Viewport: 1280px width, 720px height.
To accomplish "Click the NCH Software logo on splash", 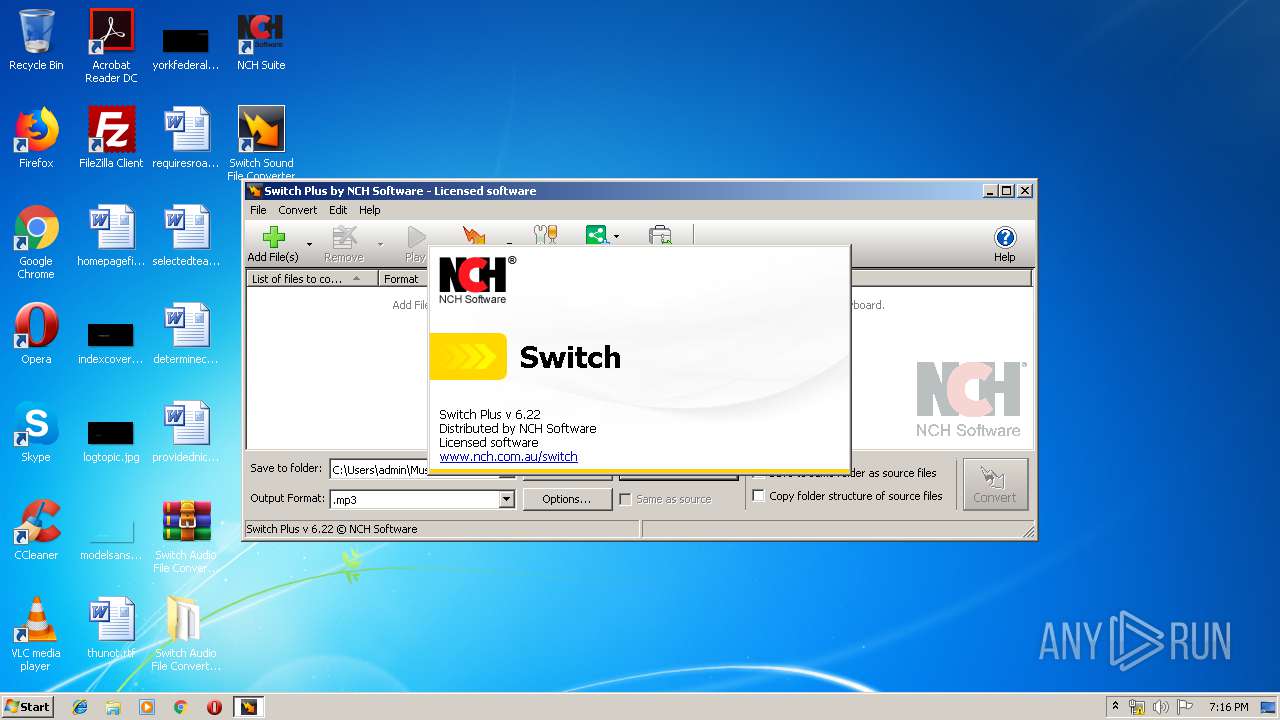I will click(478, 280).
